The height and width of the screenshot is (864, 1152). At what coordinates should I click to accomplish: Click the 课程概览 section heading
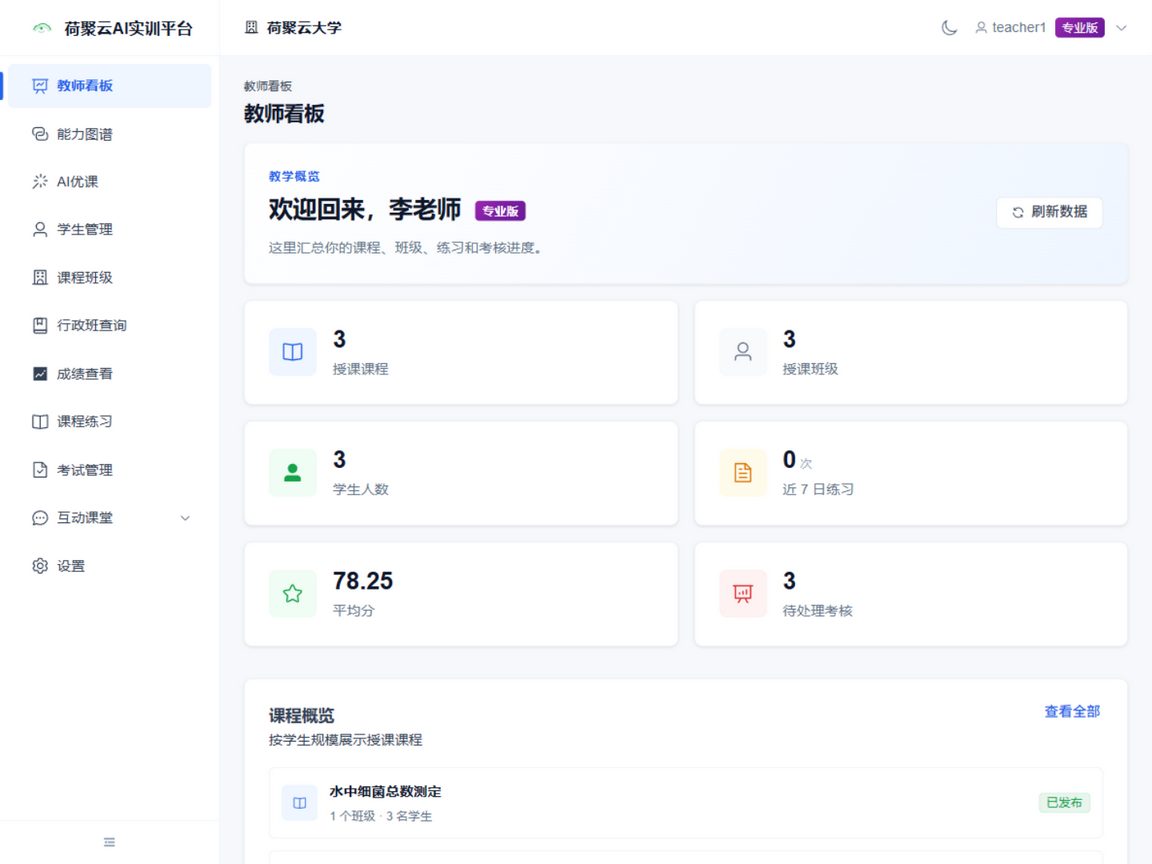pyautogui.click(x=301, y=716)
